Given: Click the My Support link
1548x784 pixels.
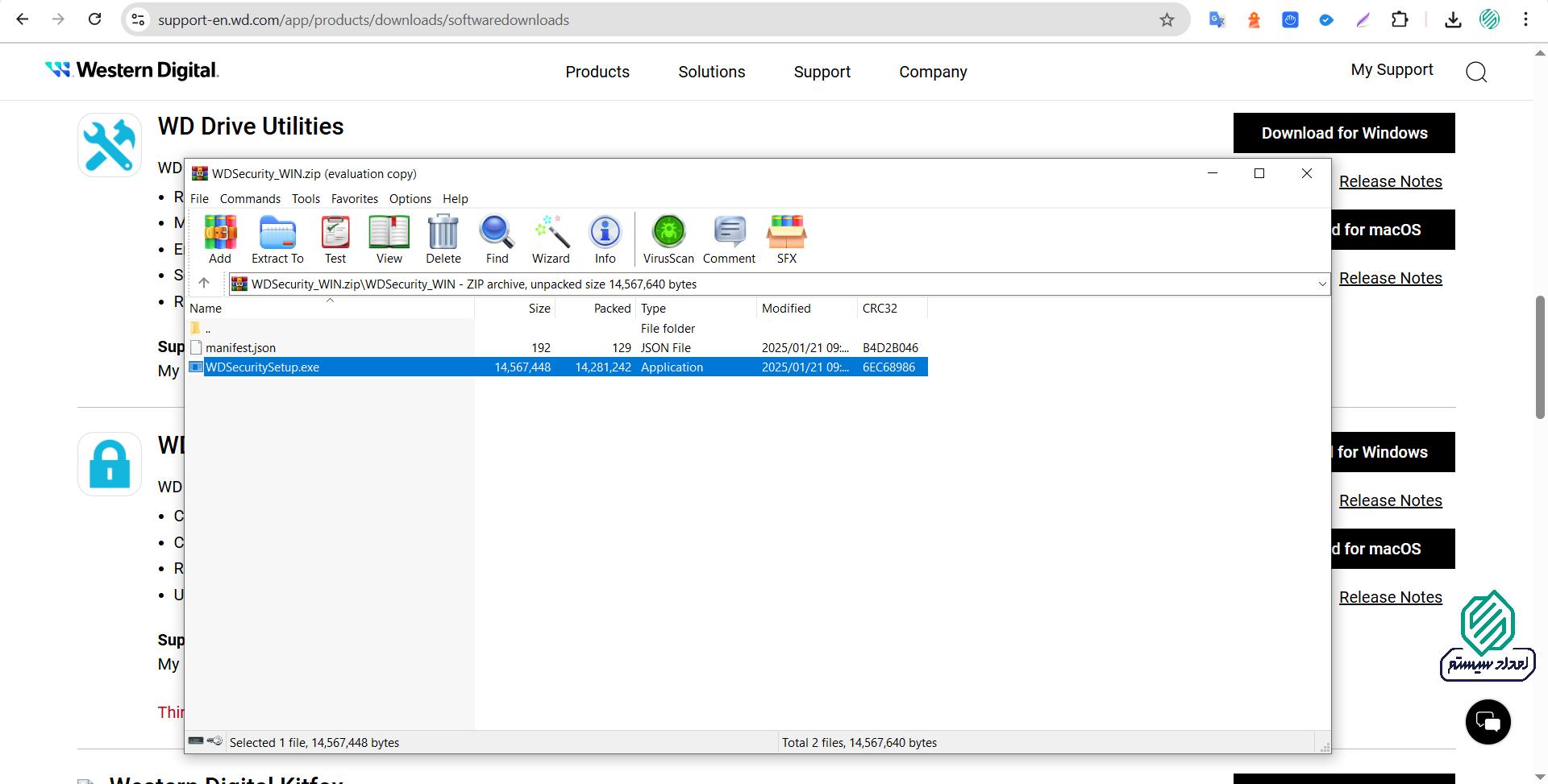Looking at the screenshot, I should coord(1392,69).
